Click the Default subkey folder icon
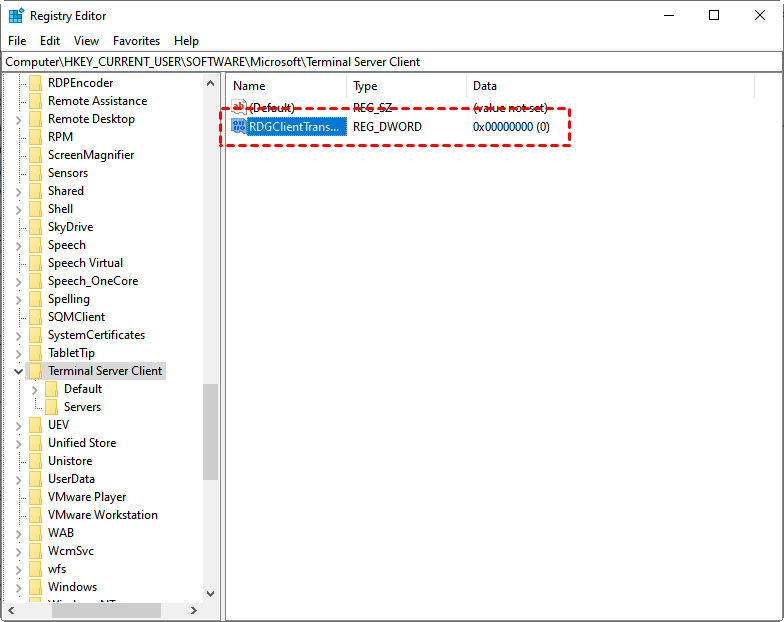The height and width of the screenshot is (622, 784). coord(52,389)
